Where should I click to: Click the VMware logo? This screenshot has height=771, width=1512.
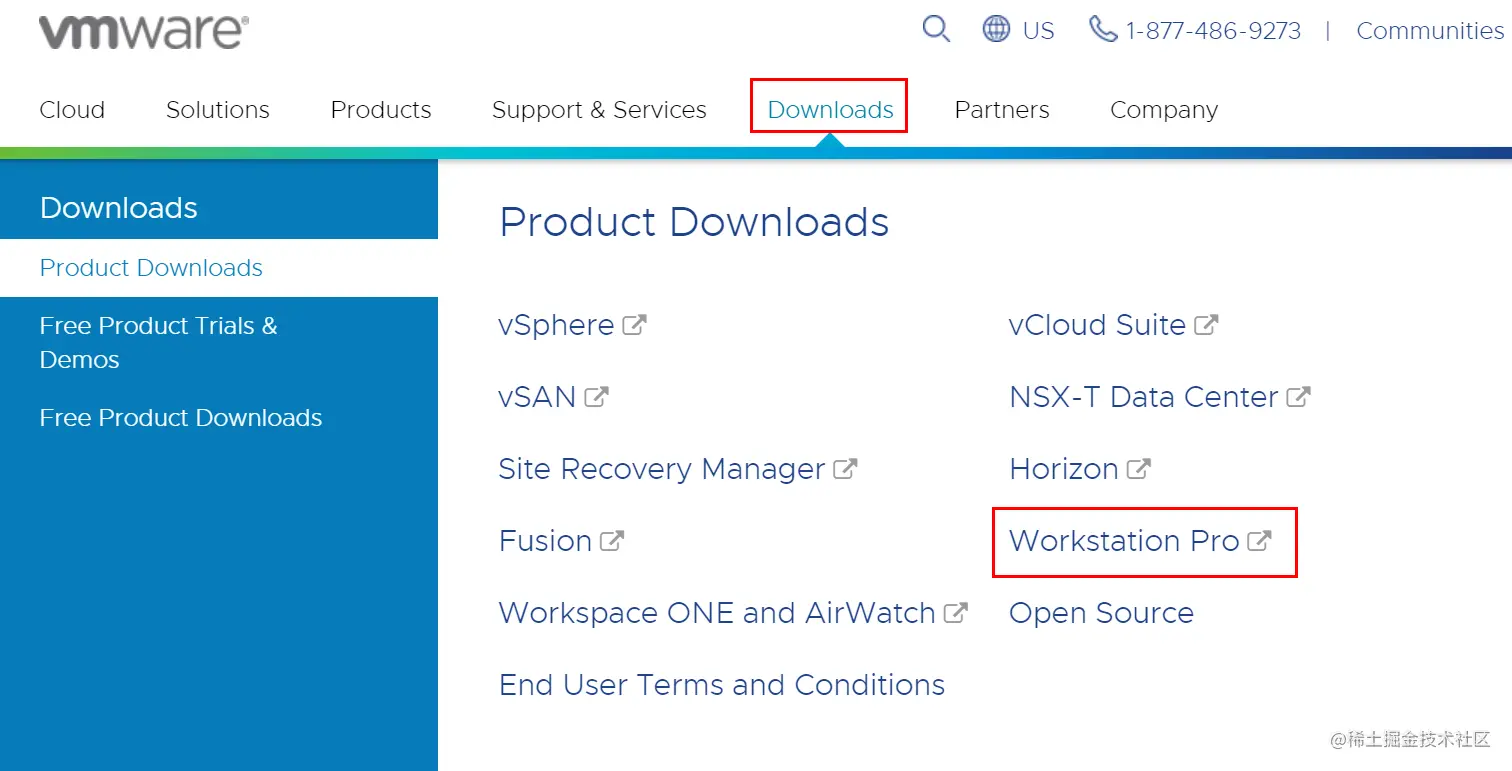144,31
